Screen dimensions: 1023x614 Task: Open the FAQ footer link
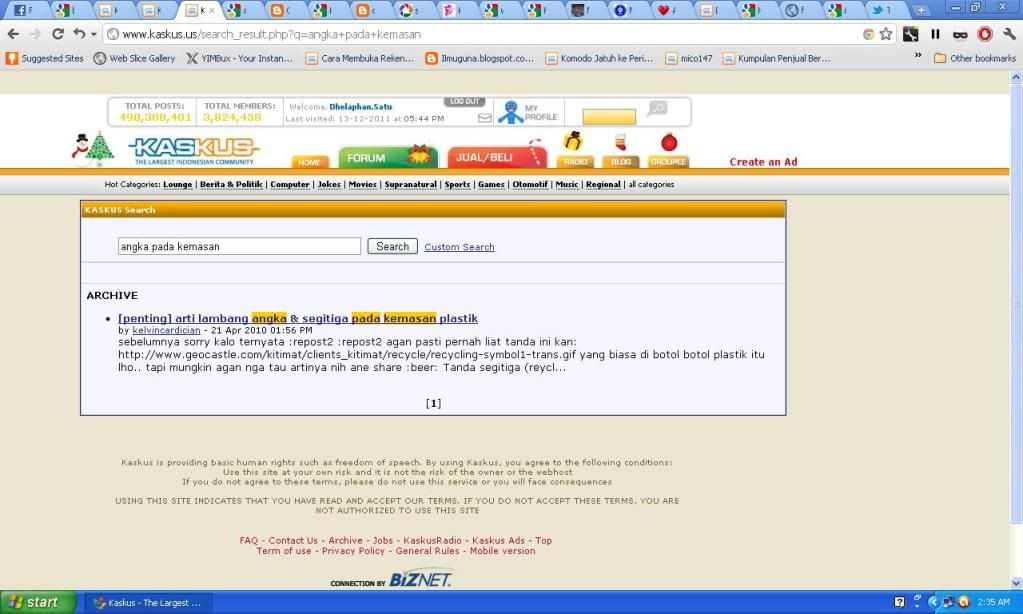click(249, 540)
